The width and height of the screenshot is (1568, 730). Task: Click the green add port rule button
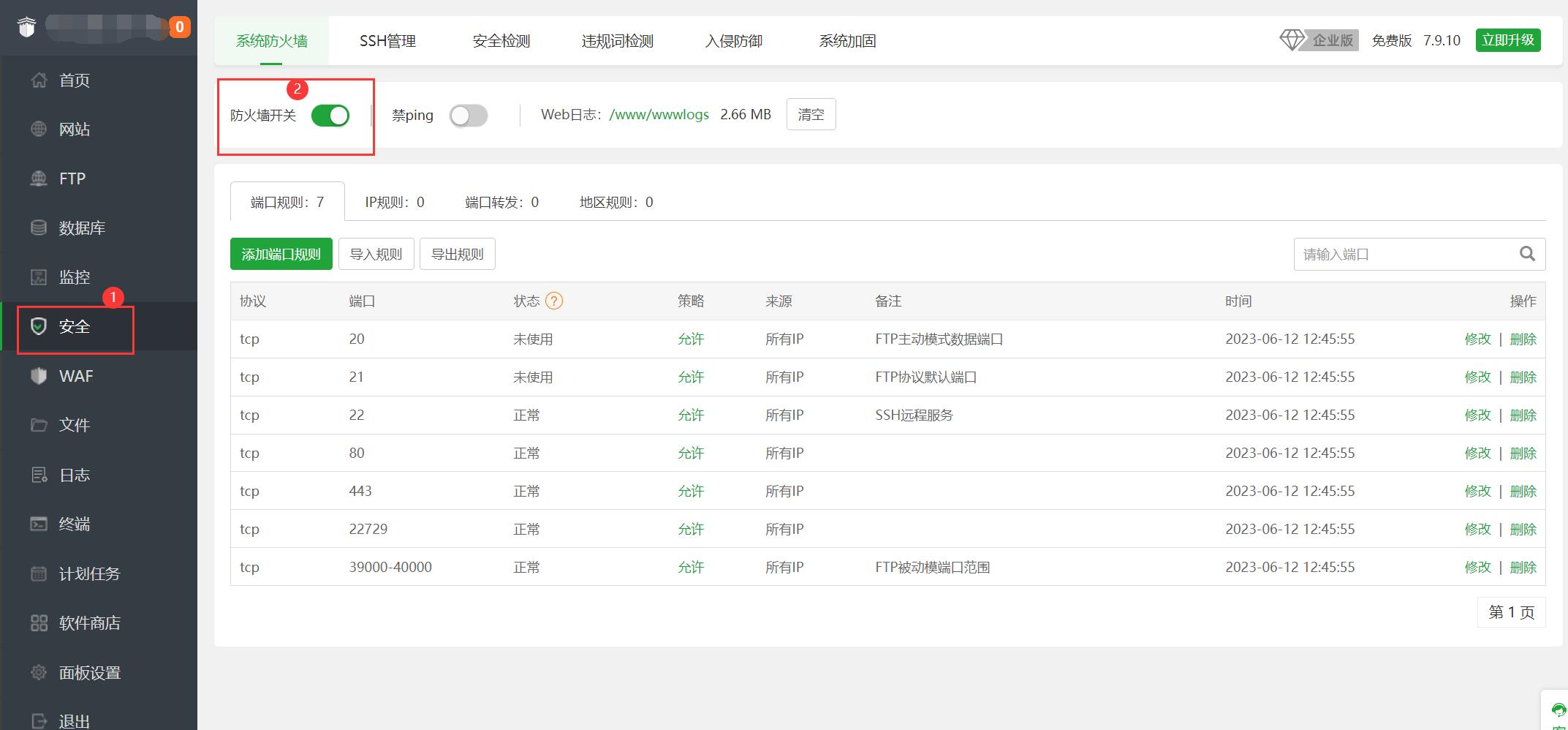[x=281, y=254]
